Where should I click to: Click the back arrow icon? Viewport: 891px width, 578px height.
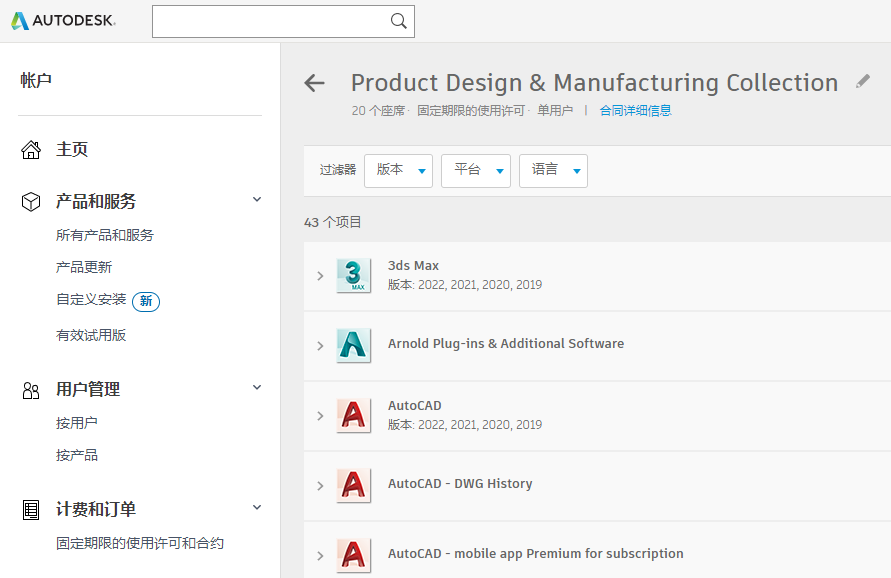tap(315, 83)
